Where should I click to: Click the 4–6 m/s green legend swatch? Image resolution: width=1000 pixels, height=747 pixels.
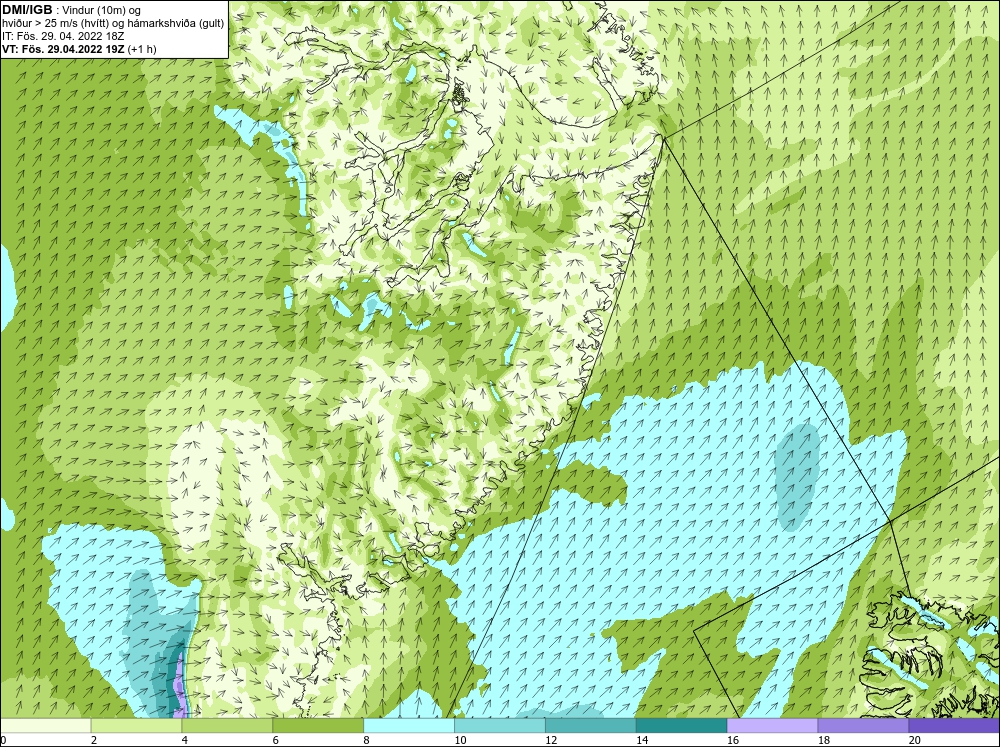[x=227, y=725]
